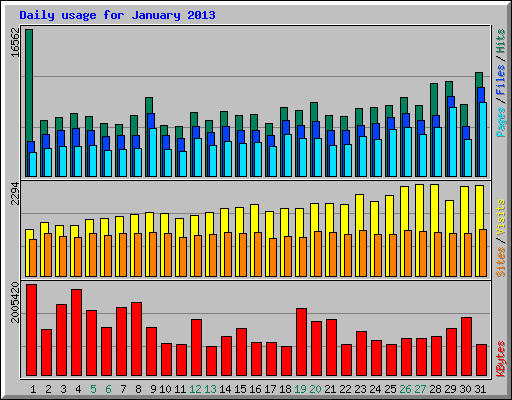The height and width of the screenshot is (400, 512).
Task: Click the red KBytes bar for day 1
Action: [31, 330]
